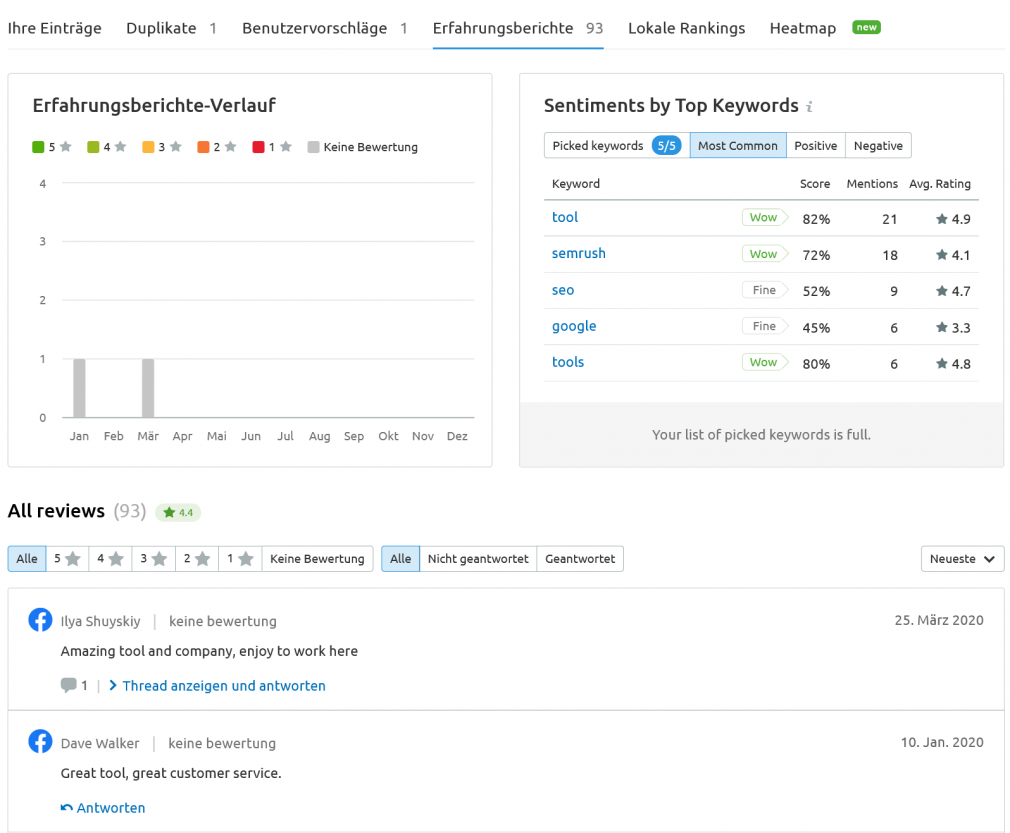Click the comment bubble icon showing 1
The image size is (1010, 833).
68,685
